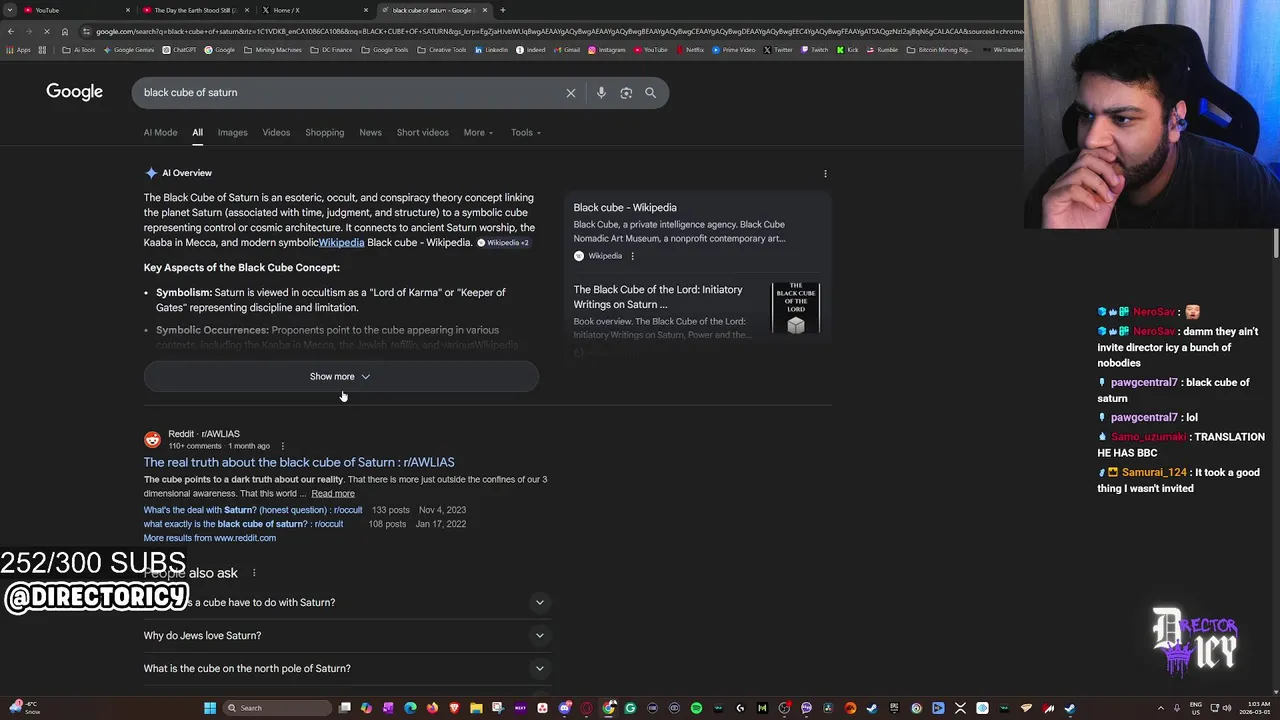Switch to Short videos tab

[x=422, y=133]
